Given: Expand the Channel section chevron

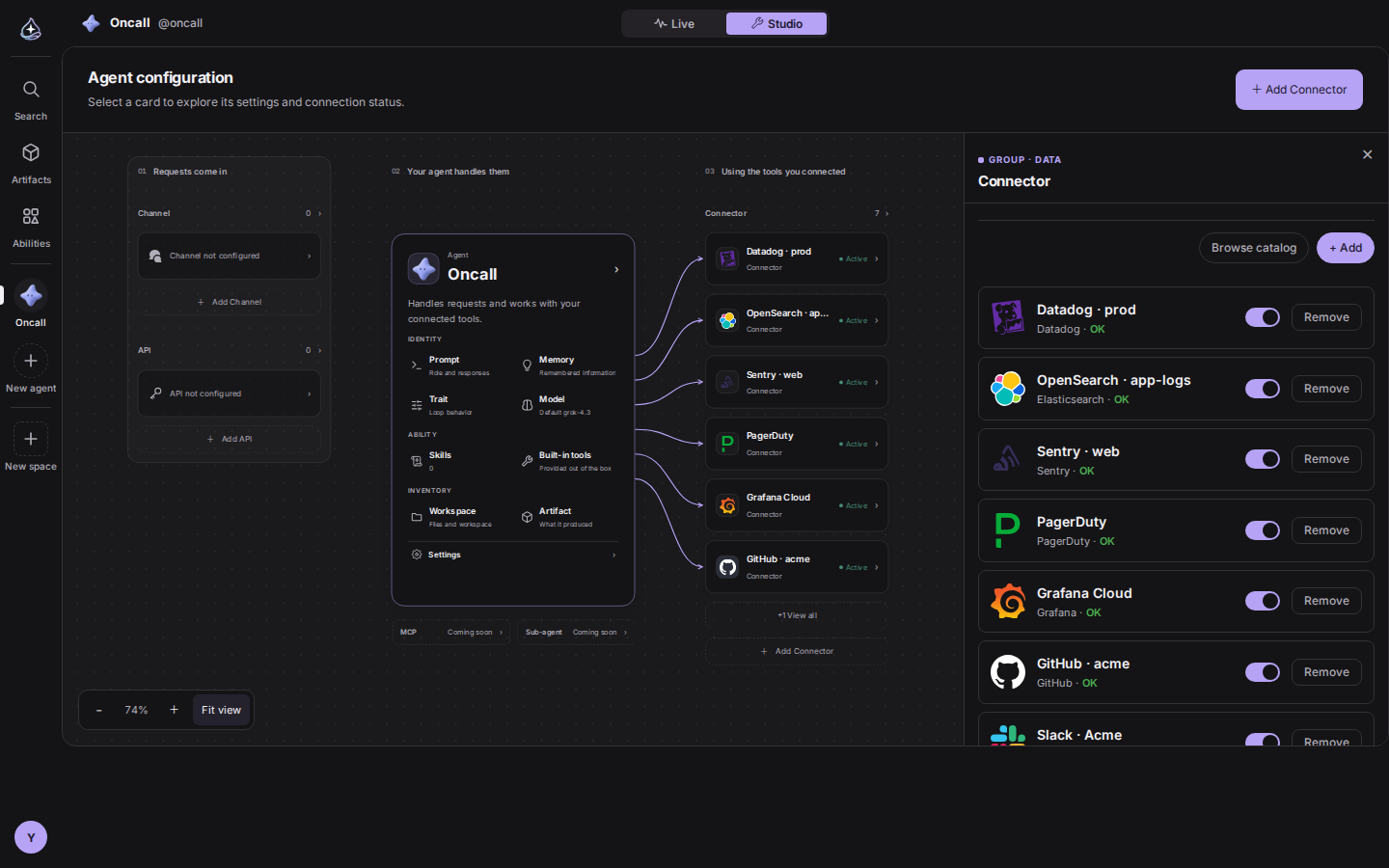Looking at the screenshot, I should pos(319,213).
